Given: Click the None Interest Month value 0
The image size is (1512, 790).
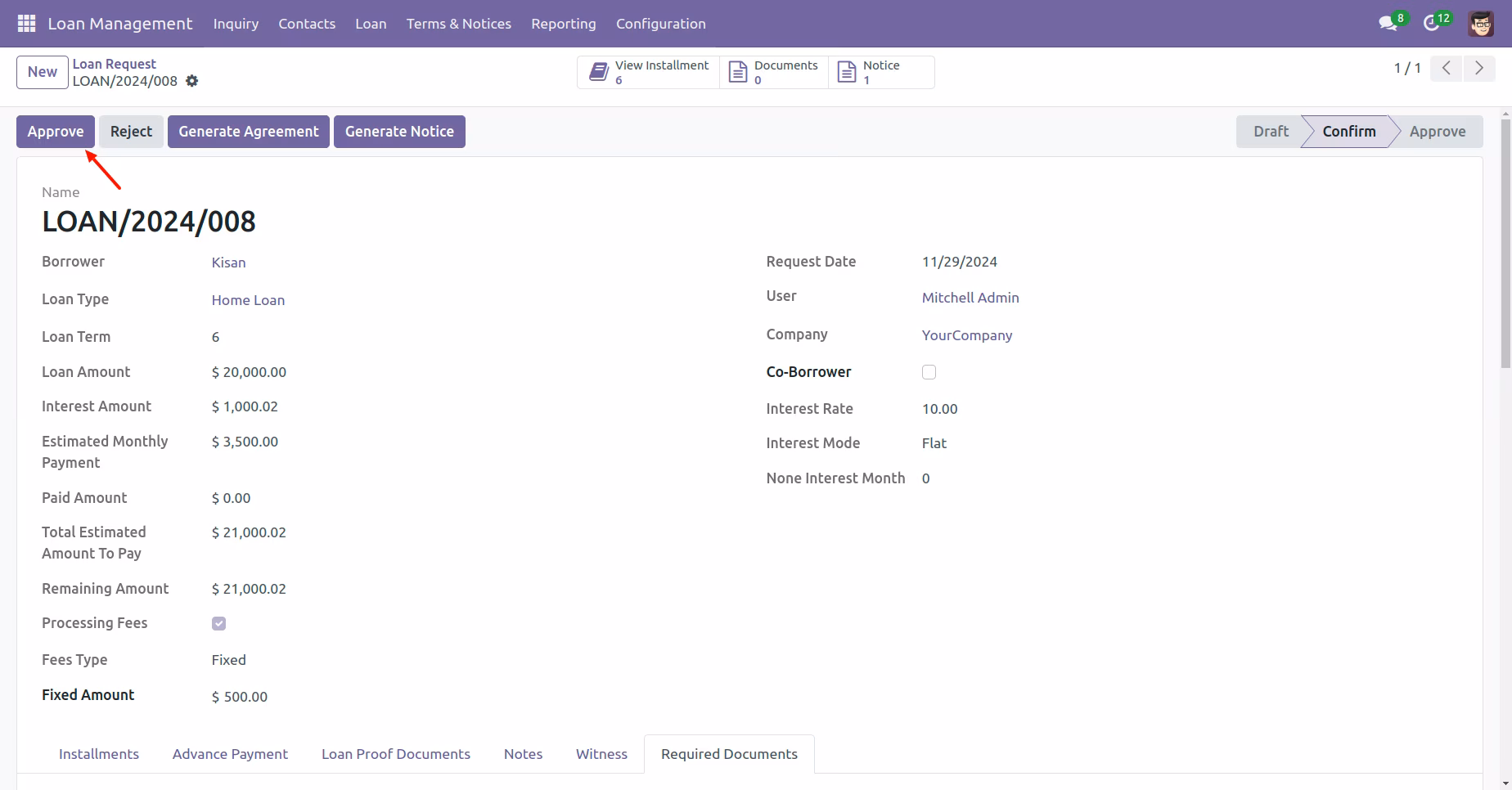Looking at the screenshot, I should point(925,478).
